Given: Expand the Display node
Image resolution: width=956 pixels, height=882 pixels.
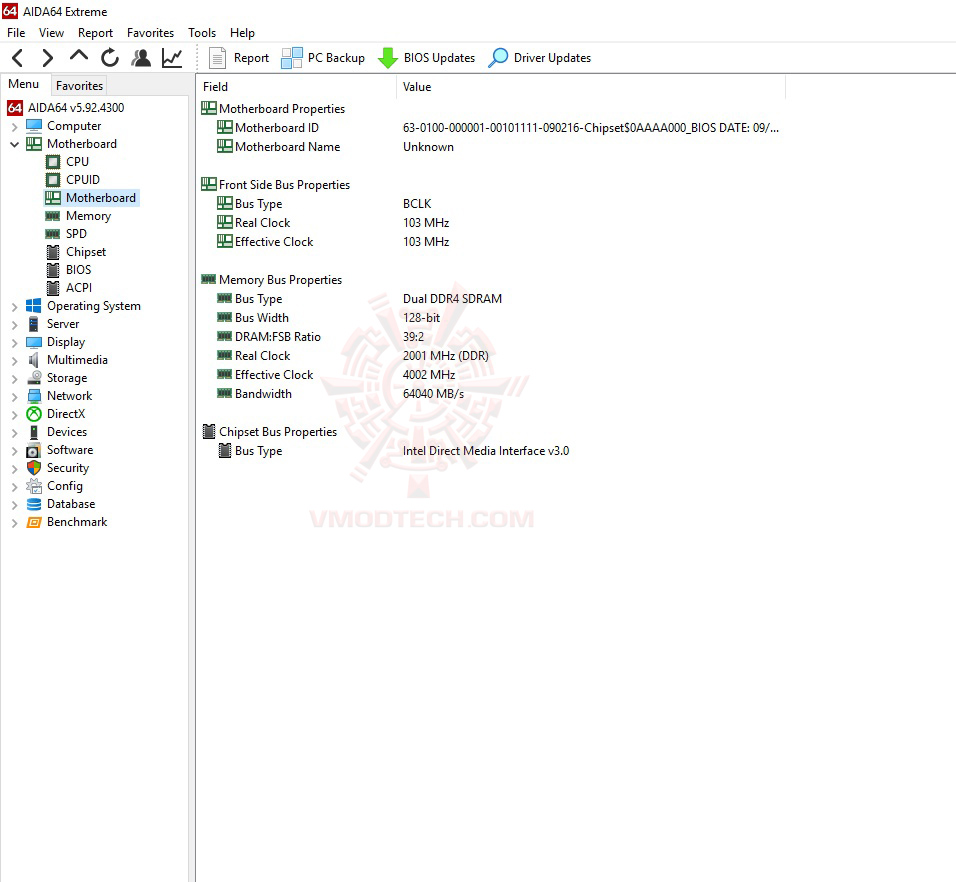Looking at the screenshot, I should [14, 343].
